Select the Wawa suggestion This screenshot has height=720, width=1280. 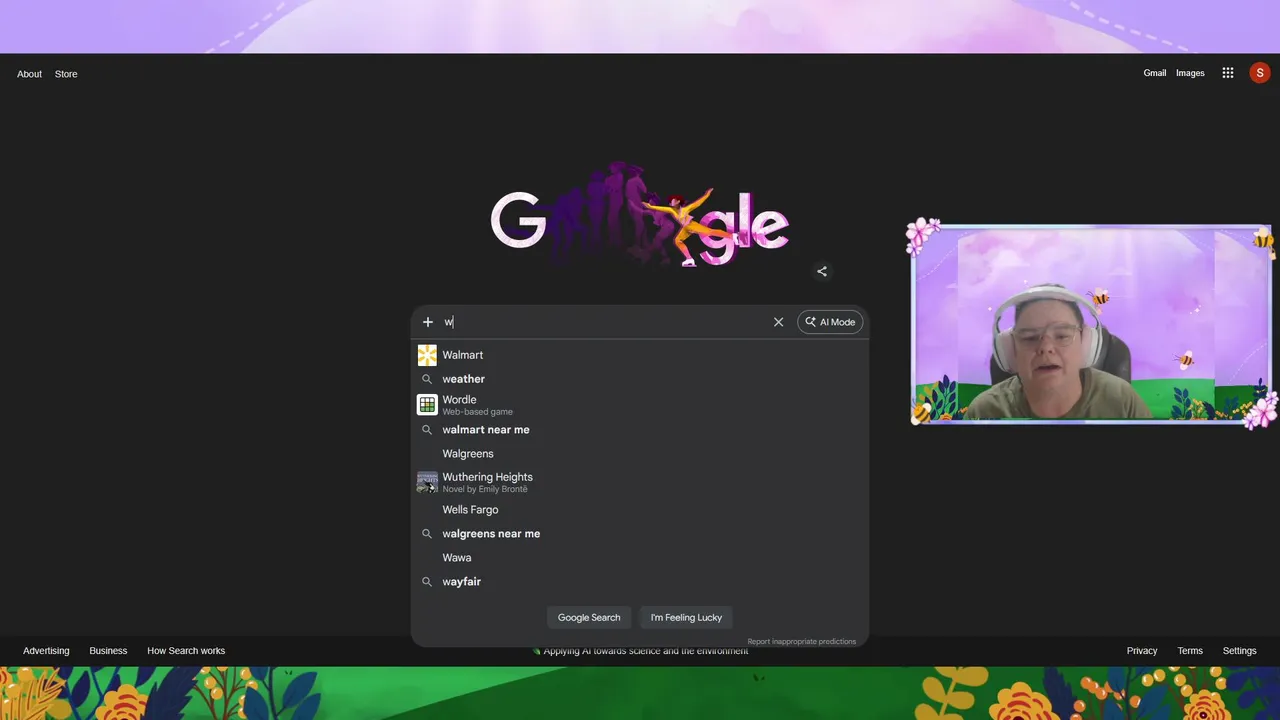640,558
